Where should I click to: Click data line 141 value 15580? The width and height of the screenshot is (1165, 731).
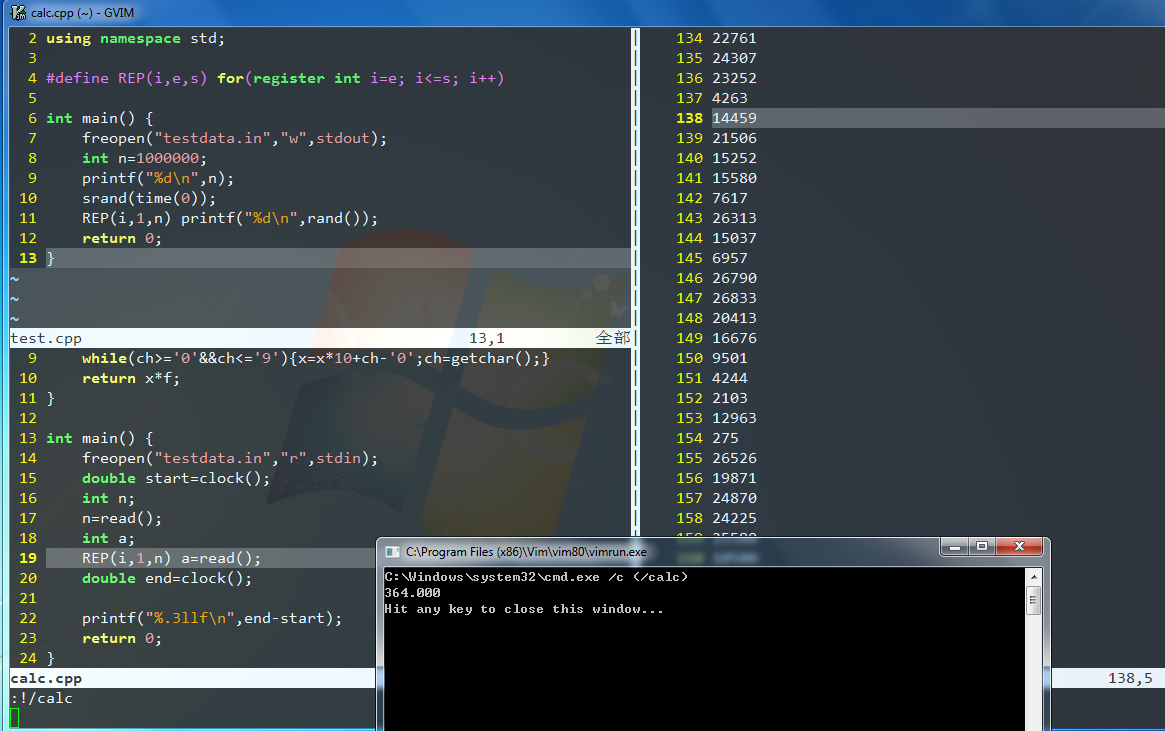[x=734, y=179]
